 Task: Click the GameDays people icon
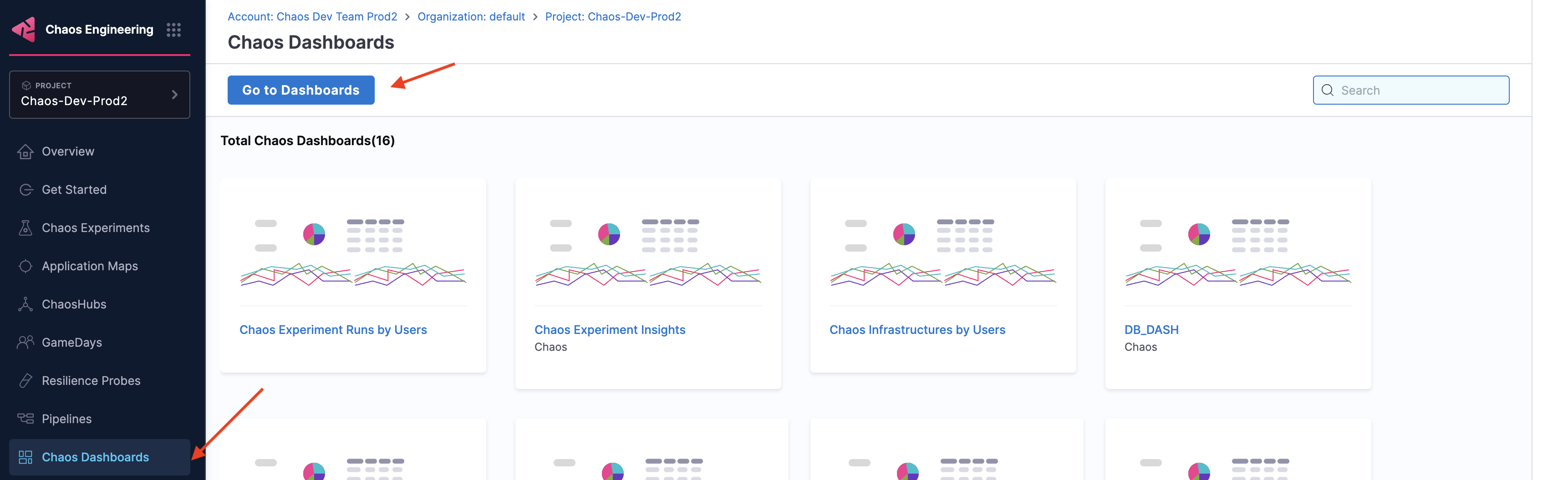(x=25, y=343)
